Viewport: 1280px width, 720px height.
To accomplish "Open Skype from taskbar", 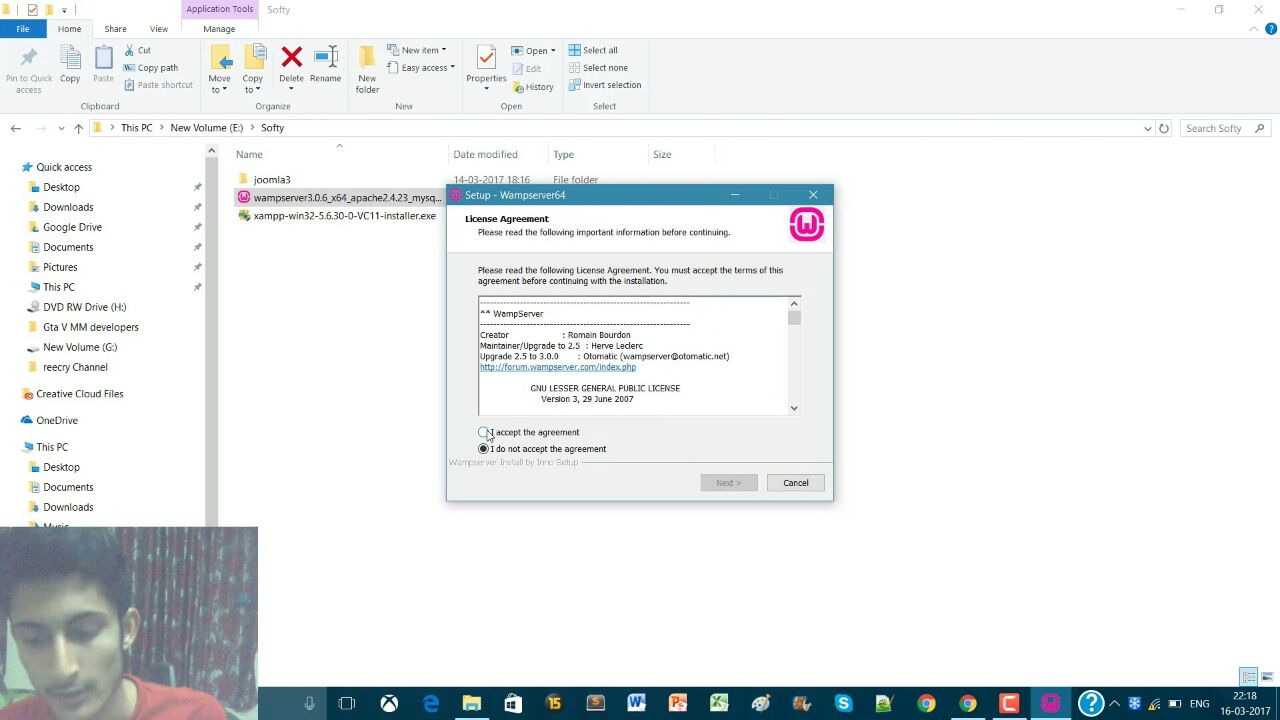I will point(843,704).
